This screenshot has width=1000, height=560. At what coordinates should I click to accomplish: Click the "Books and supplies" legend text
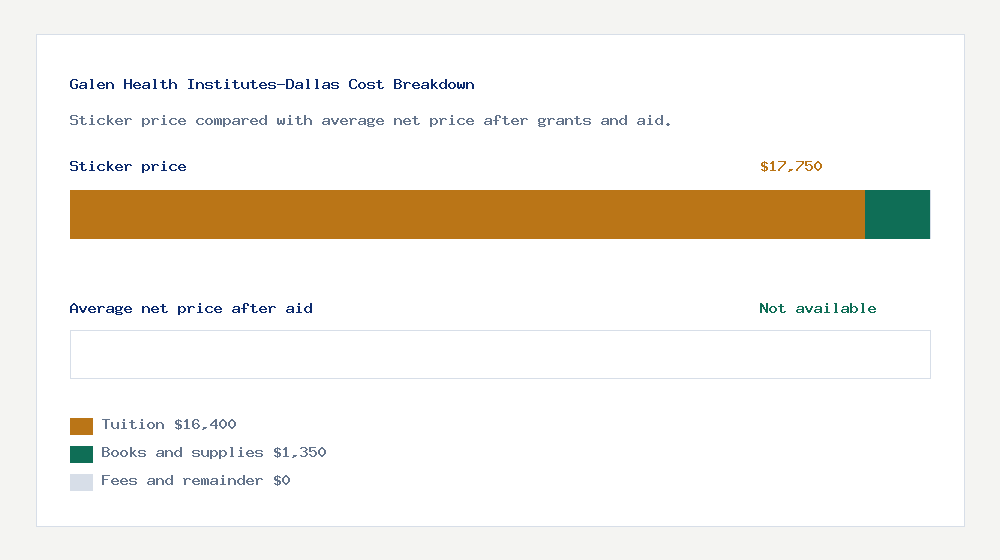pos(182,452)
